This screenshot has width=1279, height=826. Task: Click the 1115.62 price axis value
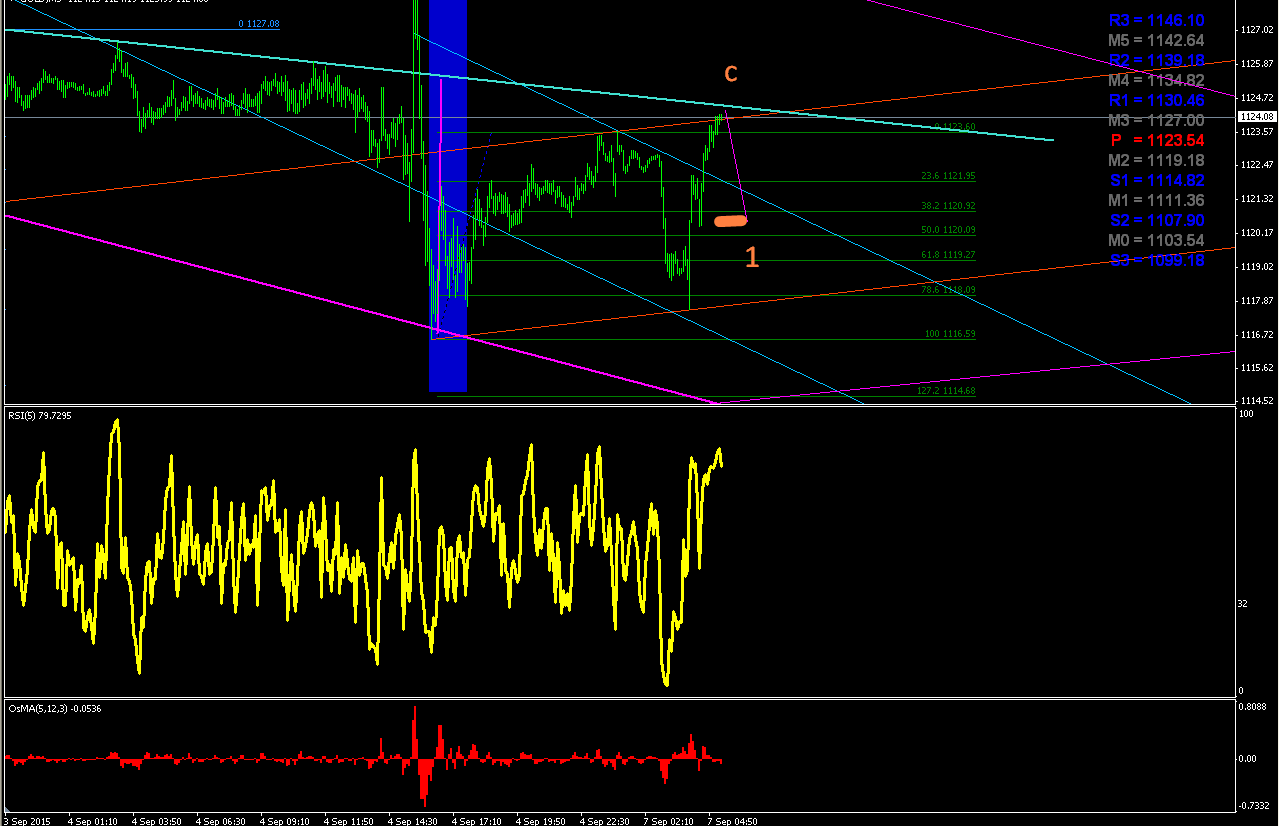click(x=1257, y=368)
